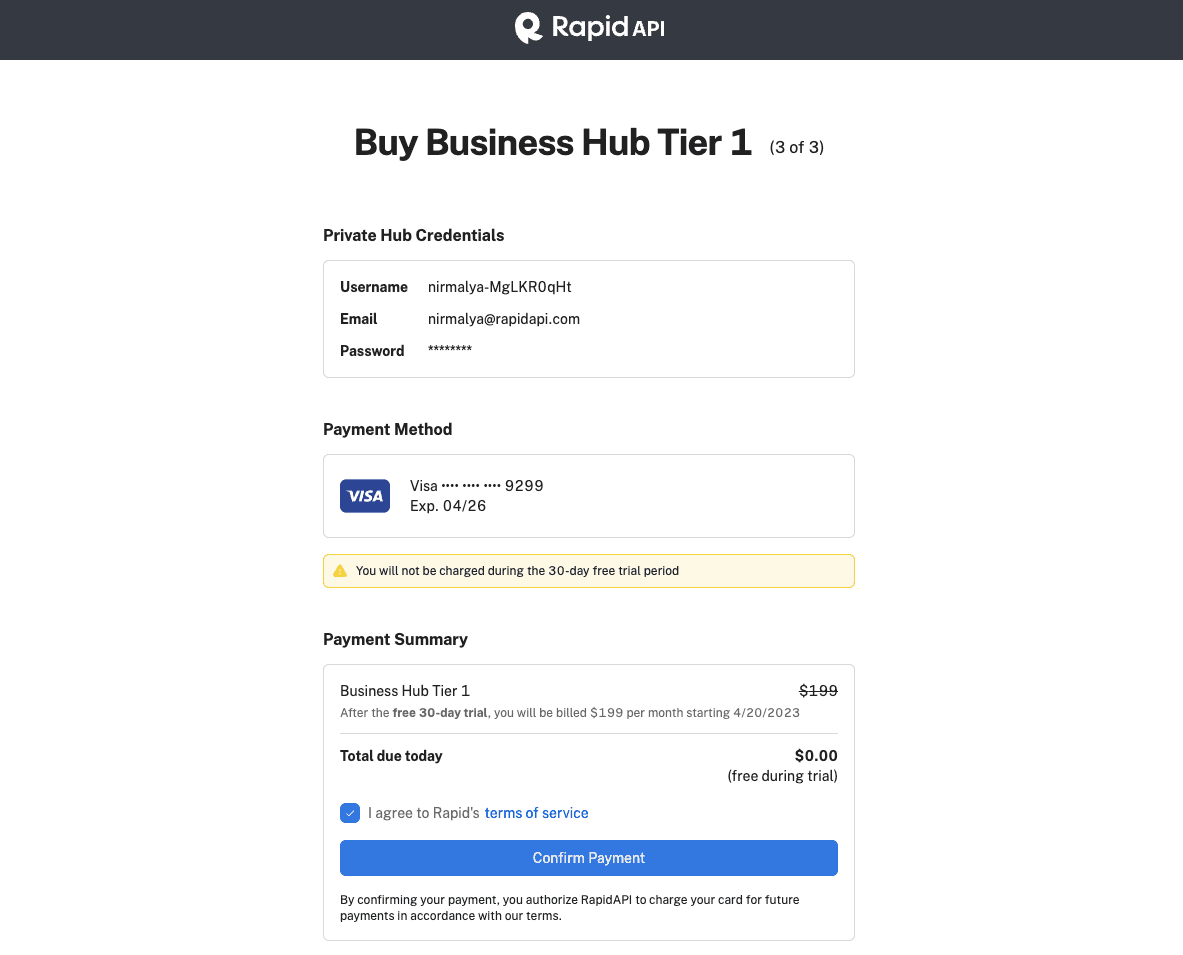Image resolution: width=1183 pixels, height=955 pixels.
Task: Uncheck the terms of service agreement checkbox
Action: coord(349,812)
